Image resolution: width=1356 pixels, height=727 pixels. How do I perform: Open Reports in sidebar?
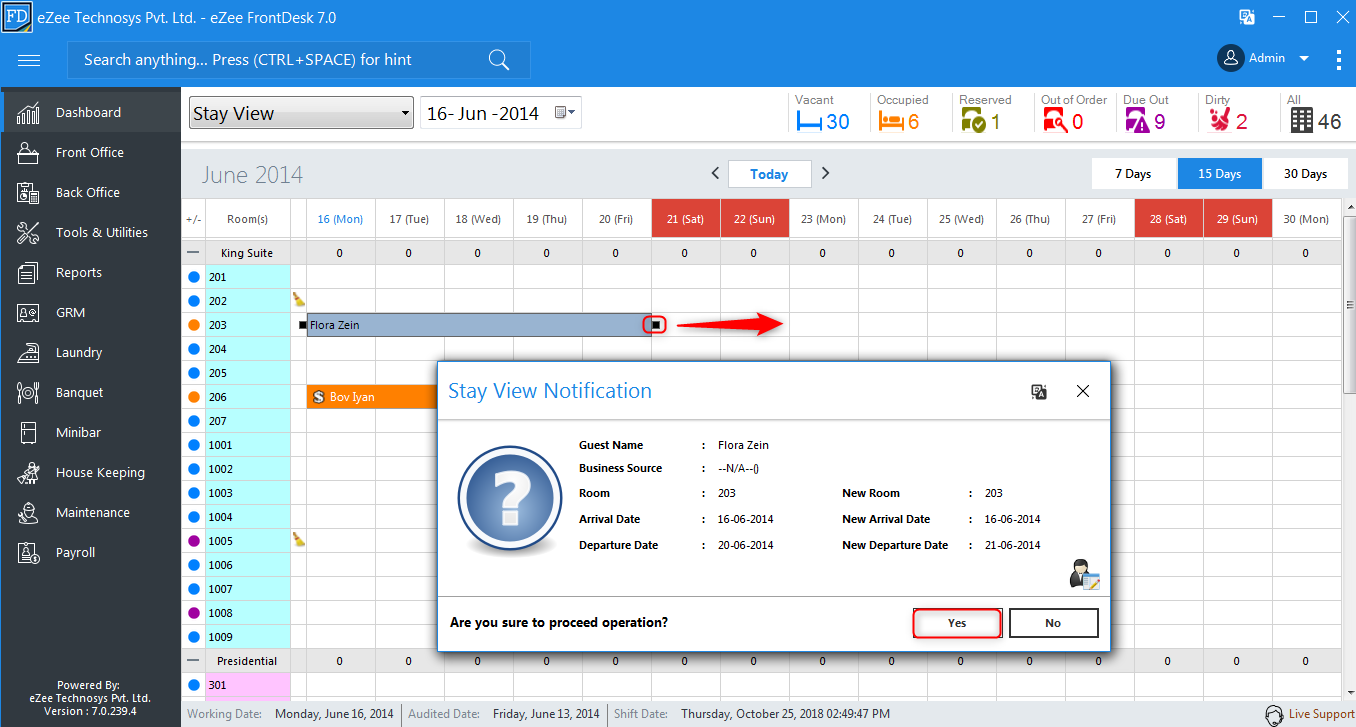(91, 272)
